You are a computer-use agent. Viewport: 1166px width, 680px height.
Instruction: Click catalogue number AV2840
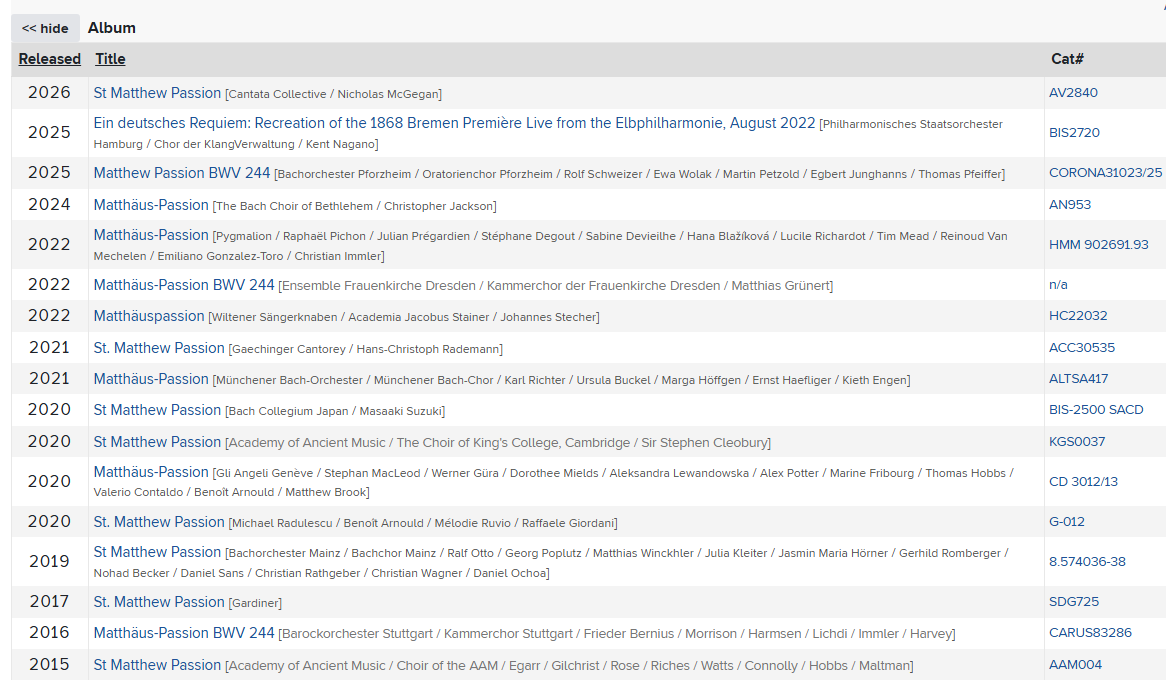pos(1073,93)
